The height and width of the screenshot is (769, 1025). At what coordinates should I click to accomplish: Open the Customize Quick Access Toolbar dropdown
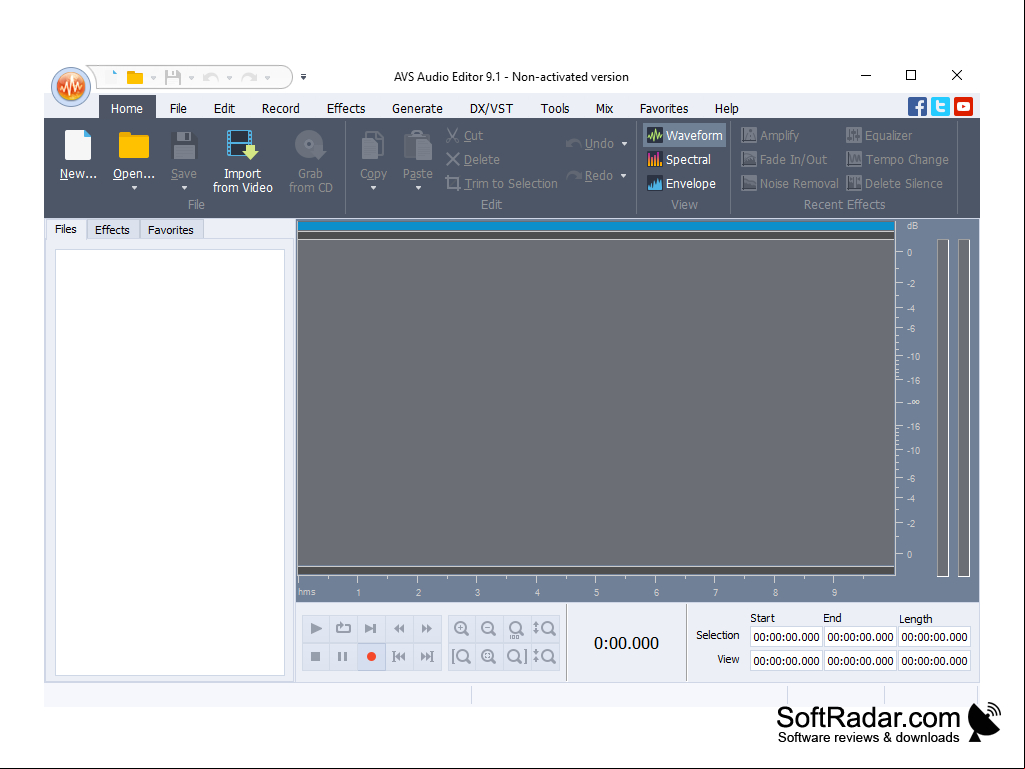pos(303,77)
